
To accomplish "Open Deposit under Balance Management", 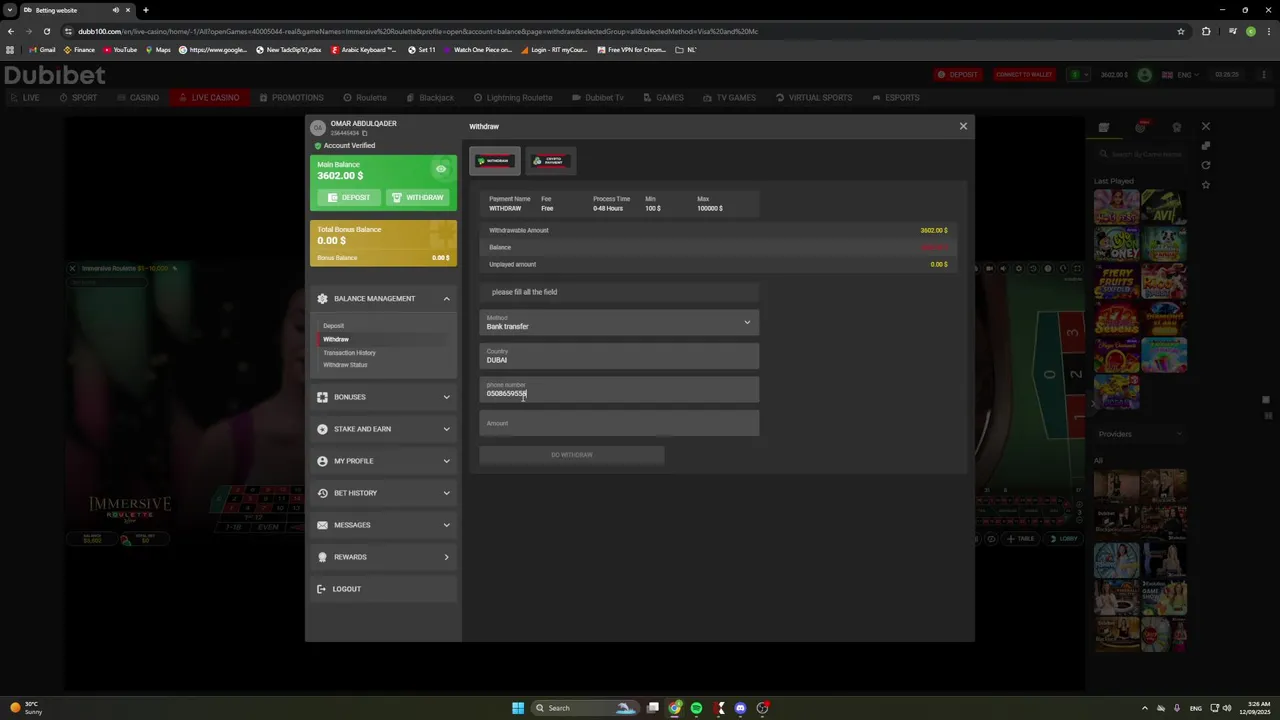I will click(334, 326).
